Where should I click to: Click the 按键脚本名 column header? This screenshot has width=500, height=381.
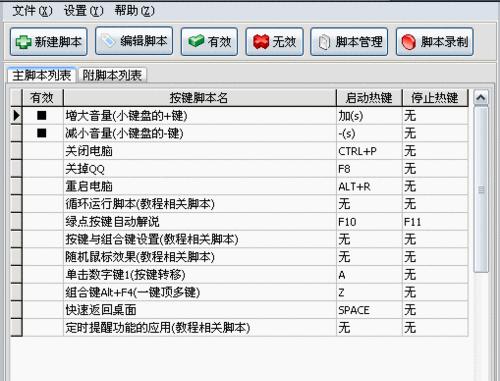coord(199,98)
